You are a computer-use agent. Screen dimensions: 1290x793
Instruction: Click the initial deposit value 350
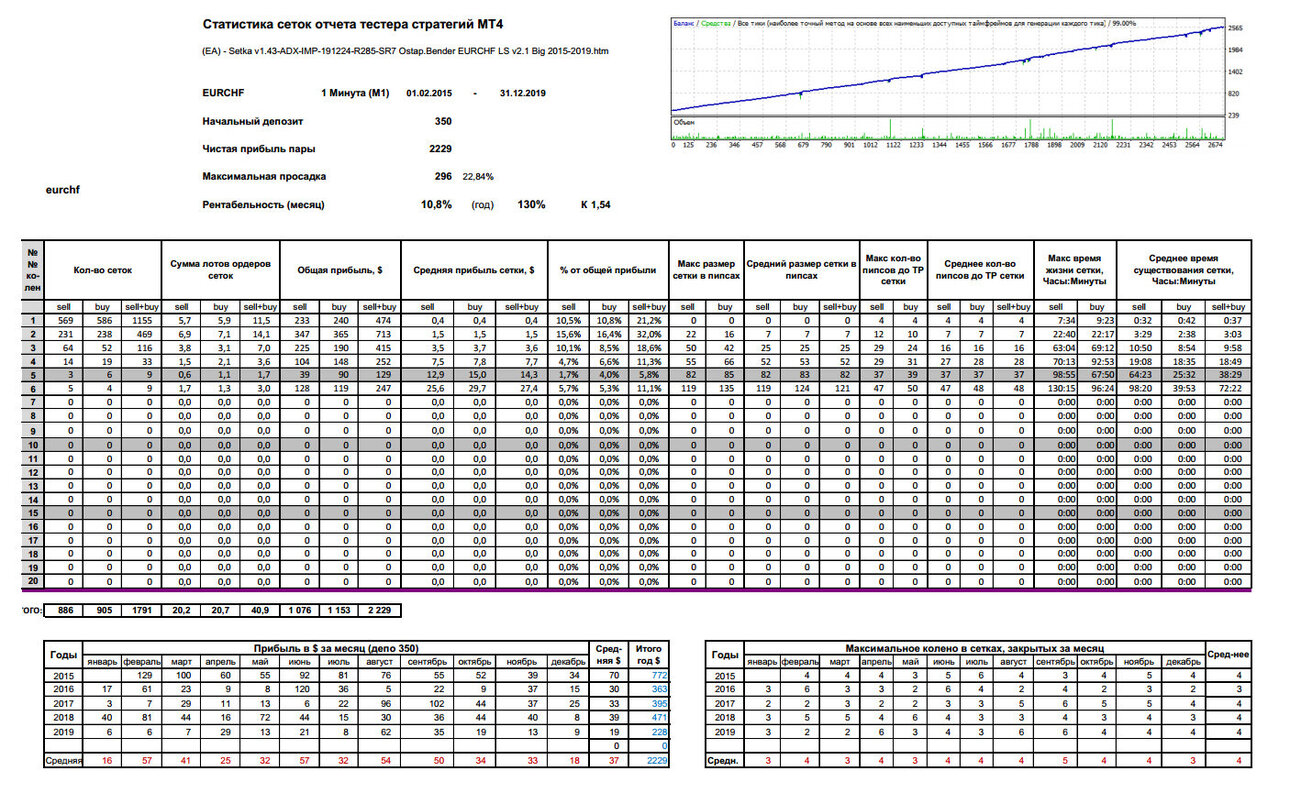443,121
